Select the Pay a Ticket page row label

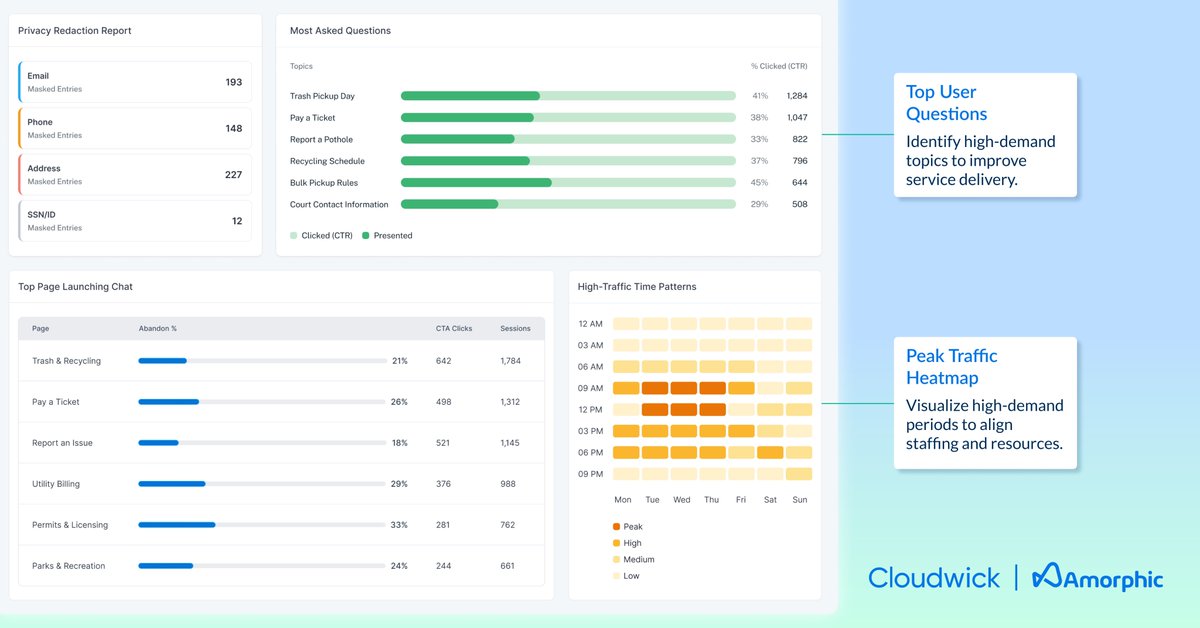[56, 402]
